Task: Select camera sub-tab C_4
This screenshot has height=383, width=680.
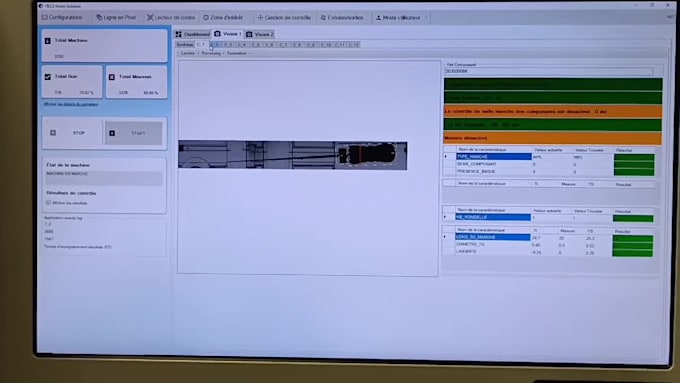Action: coord(242,45)
